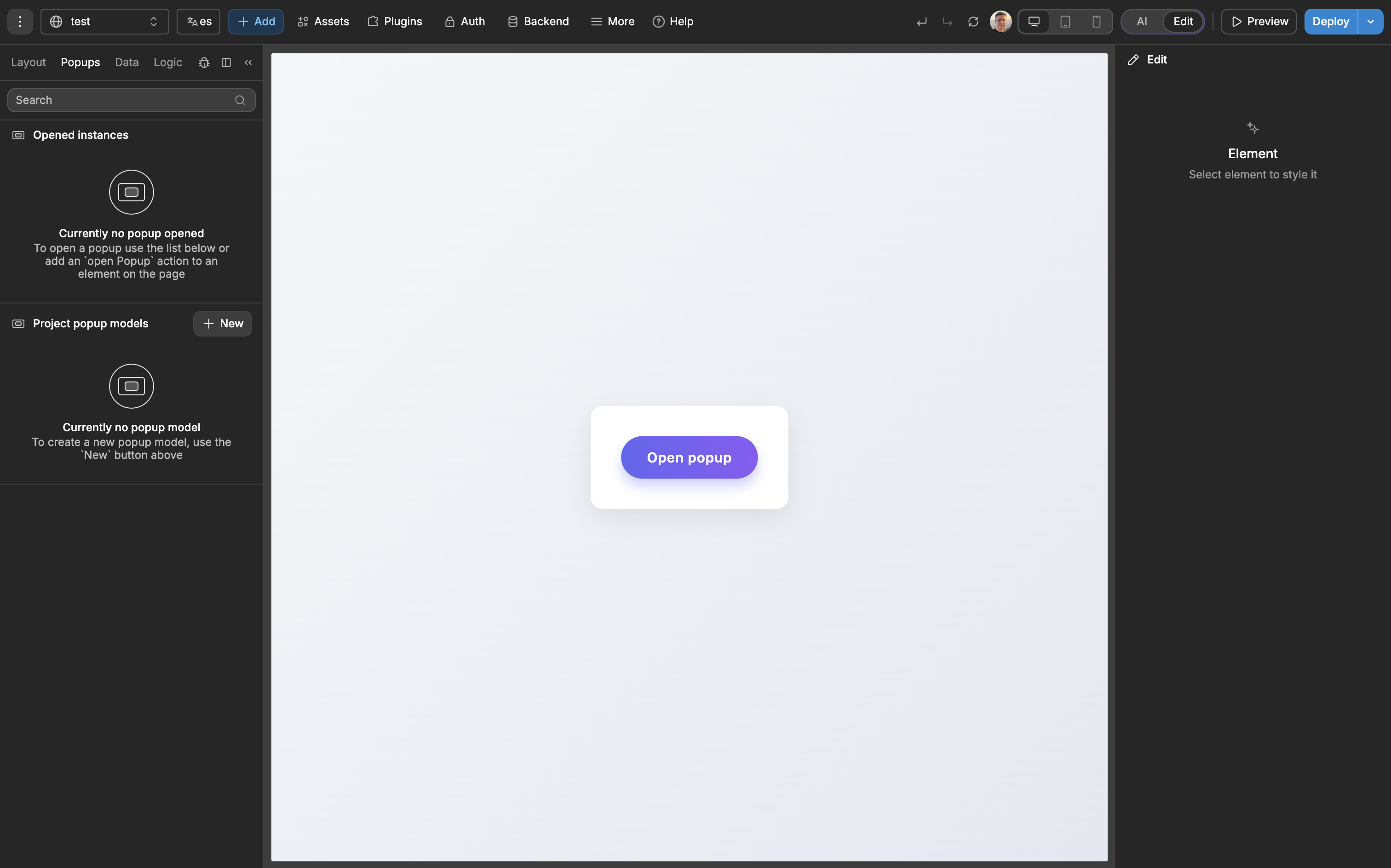Switch to Edit mode

[x=1183, y=21]
